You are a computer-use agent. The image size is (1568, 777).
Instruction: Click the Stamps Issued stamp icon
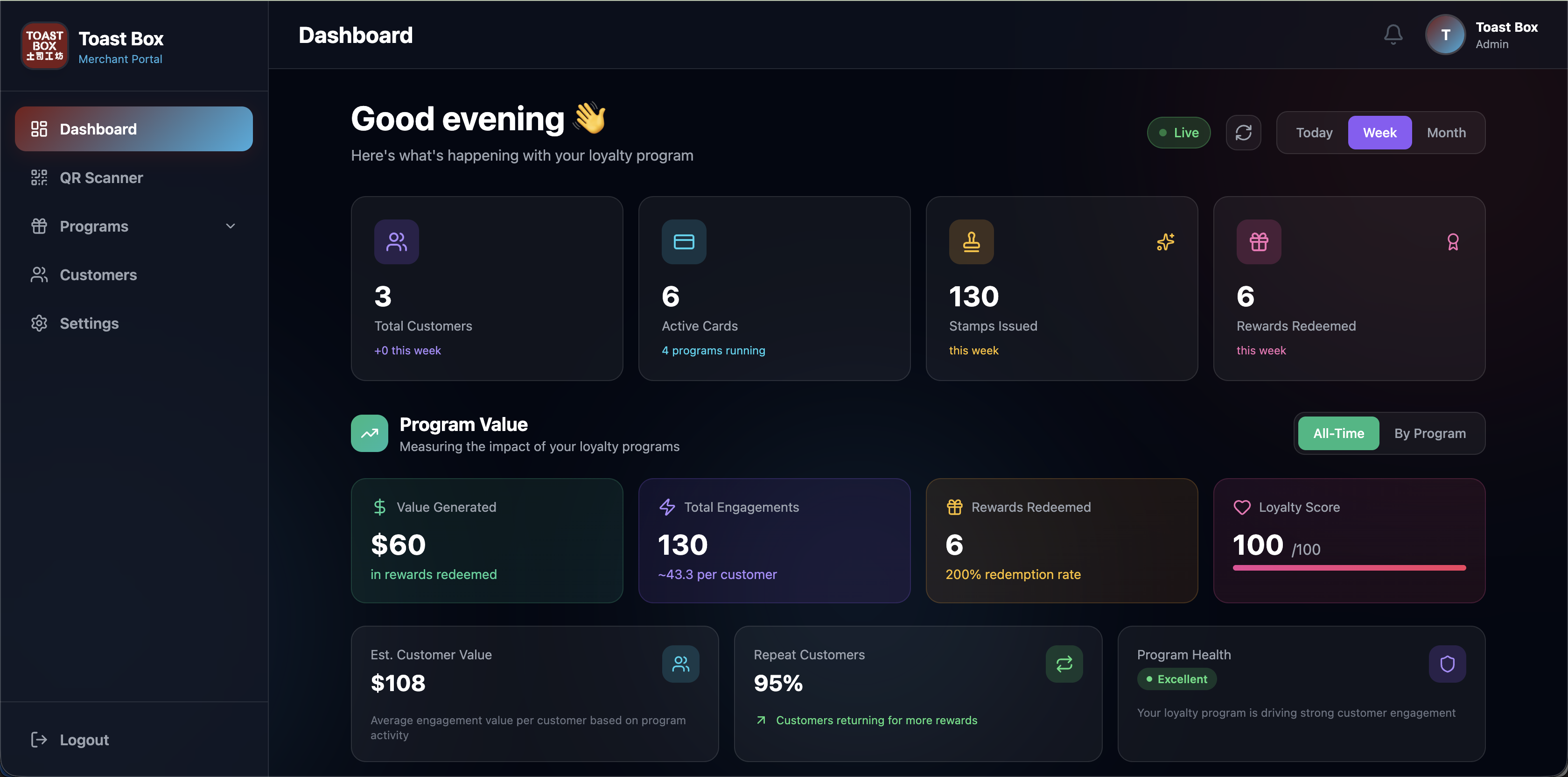point(971,242)
